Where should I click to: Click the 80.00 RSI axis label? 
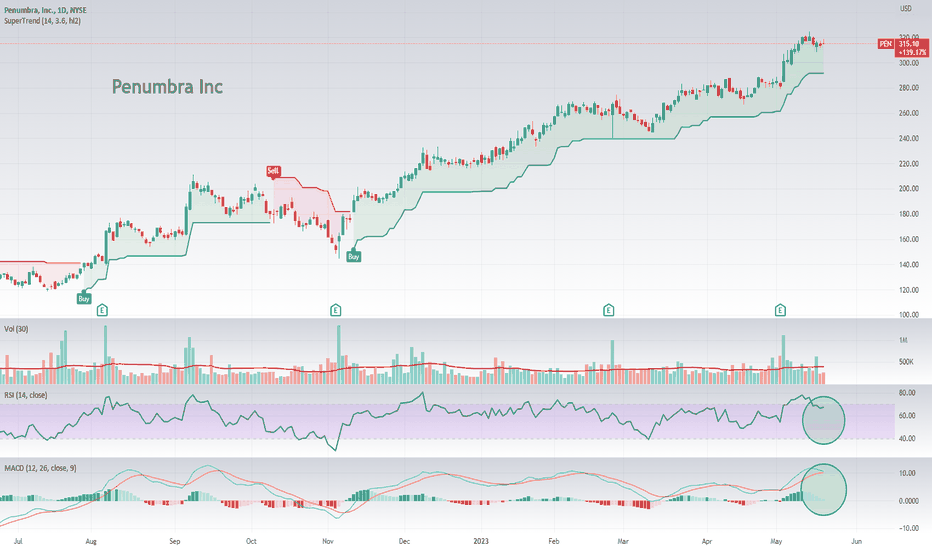click(907, 393)
